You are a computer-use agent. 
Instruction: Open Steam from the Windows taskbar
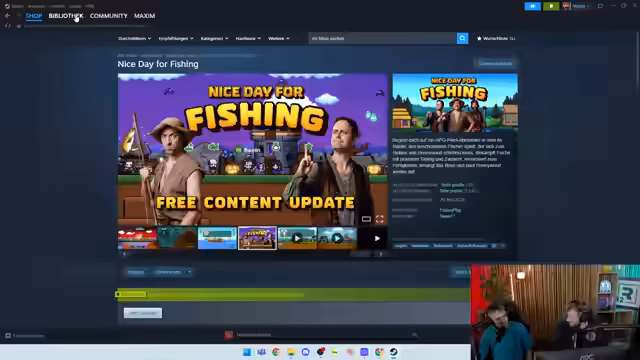(x=393, y=352)
